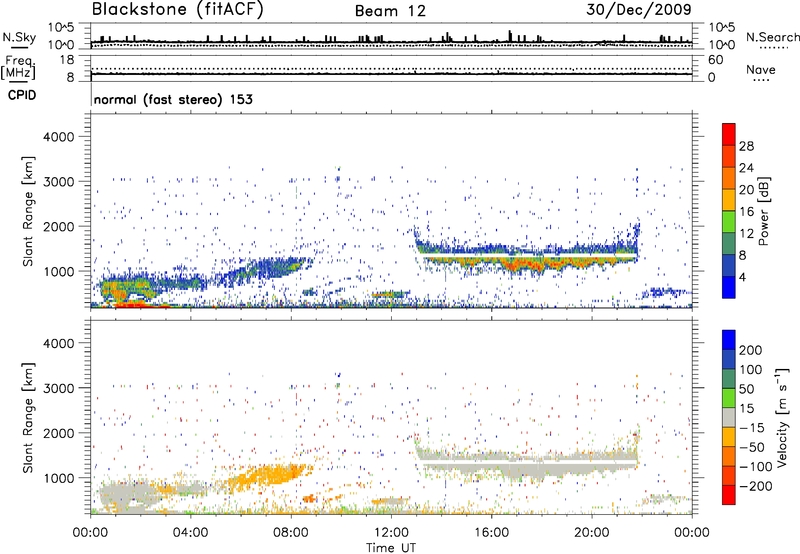The height and width of the screenshot is (554, 800).
Task: Click the "Time UT" axis label
Action: tap(391, 548)
